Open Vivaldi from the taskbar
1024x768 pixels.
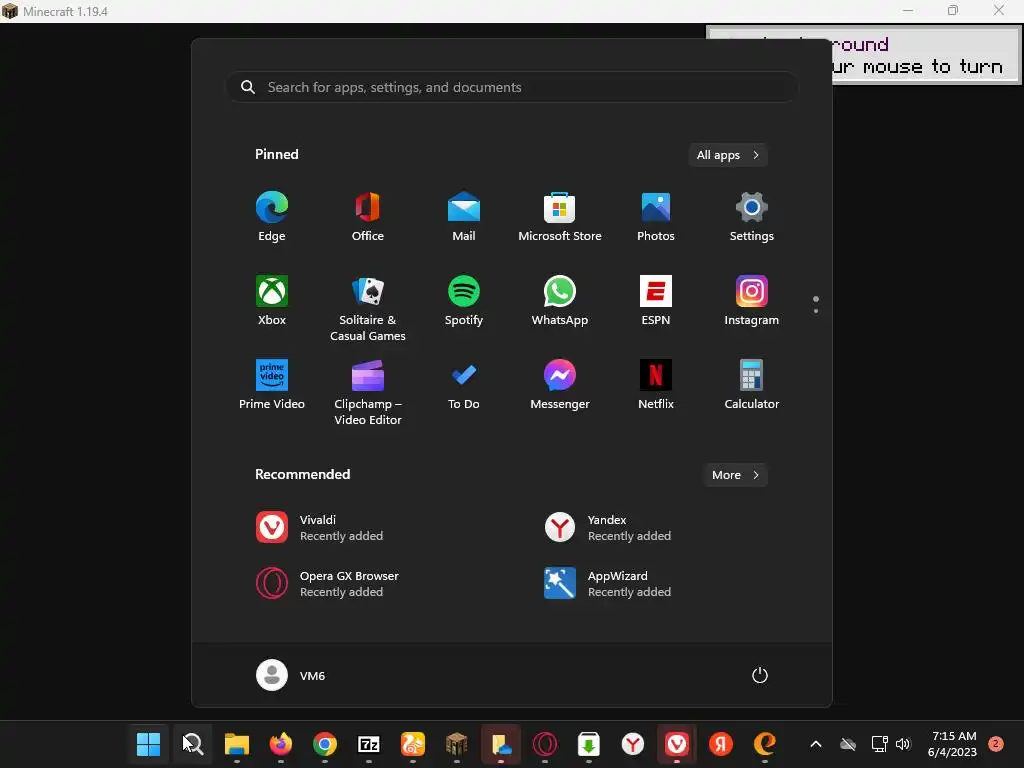point(677,744)
